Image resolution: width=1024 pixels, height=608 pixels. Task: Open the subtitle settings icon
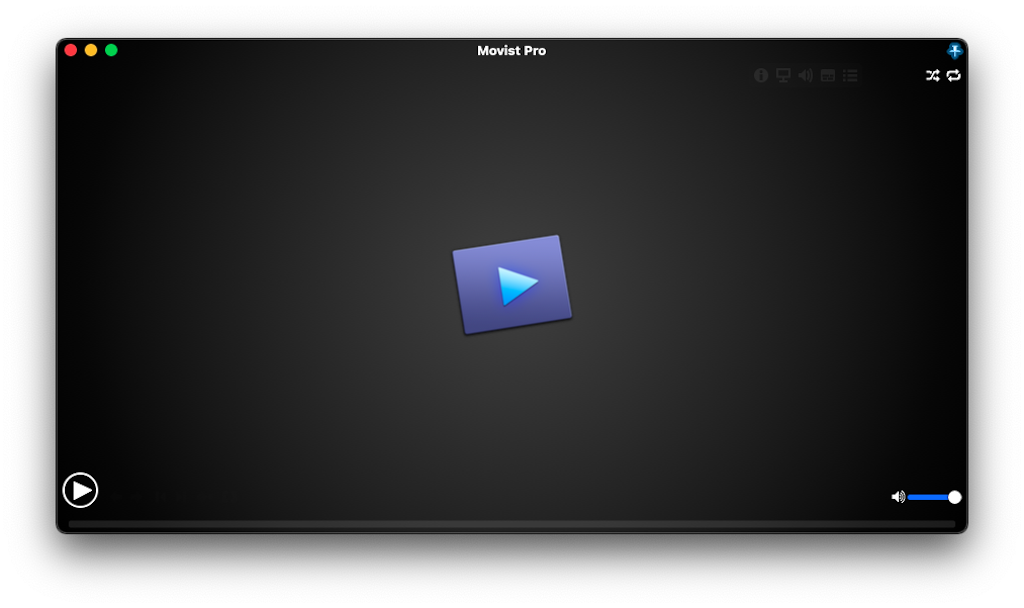828,75
